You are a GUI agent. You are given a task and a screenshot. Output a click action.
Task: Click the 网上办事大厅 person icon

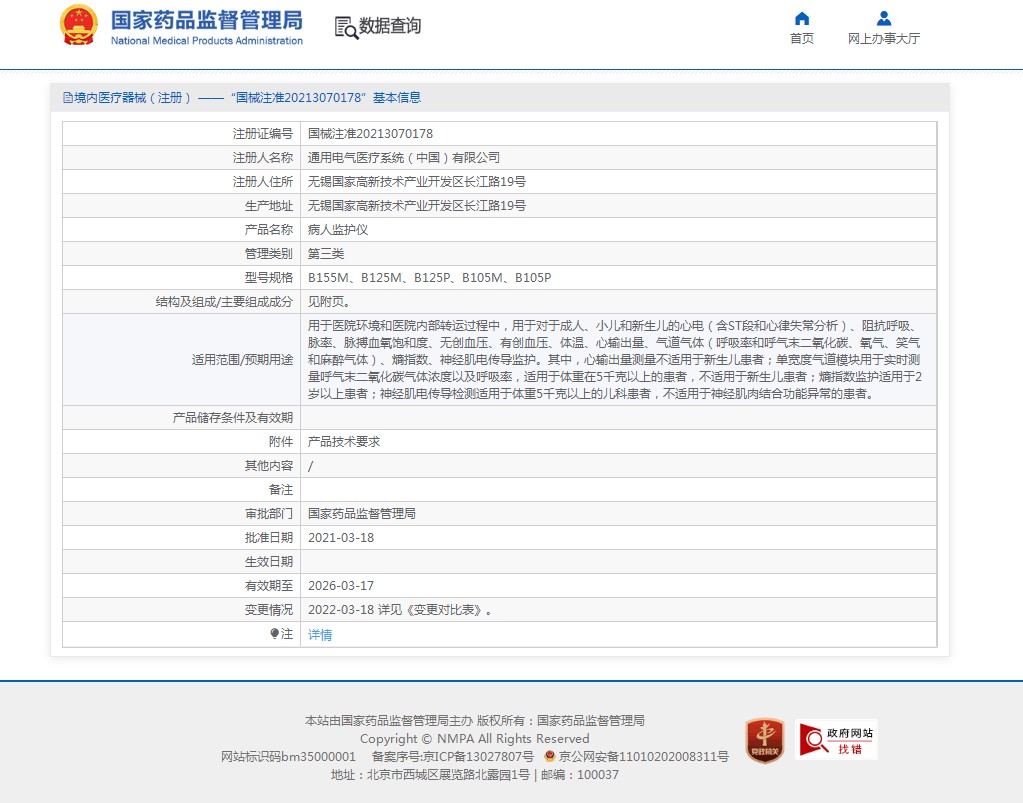[883, 18]
